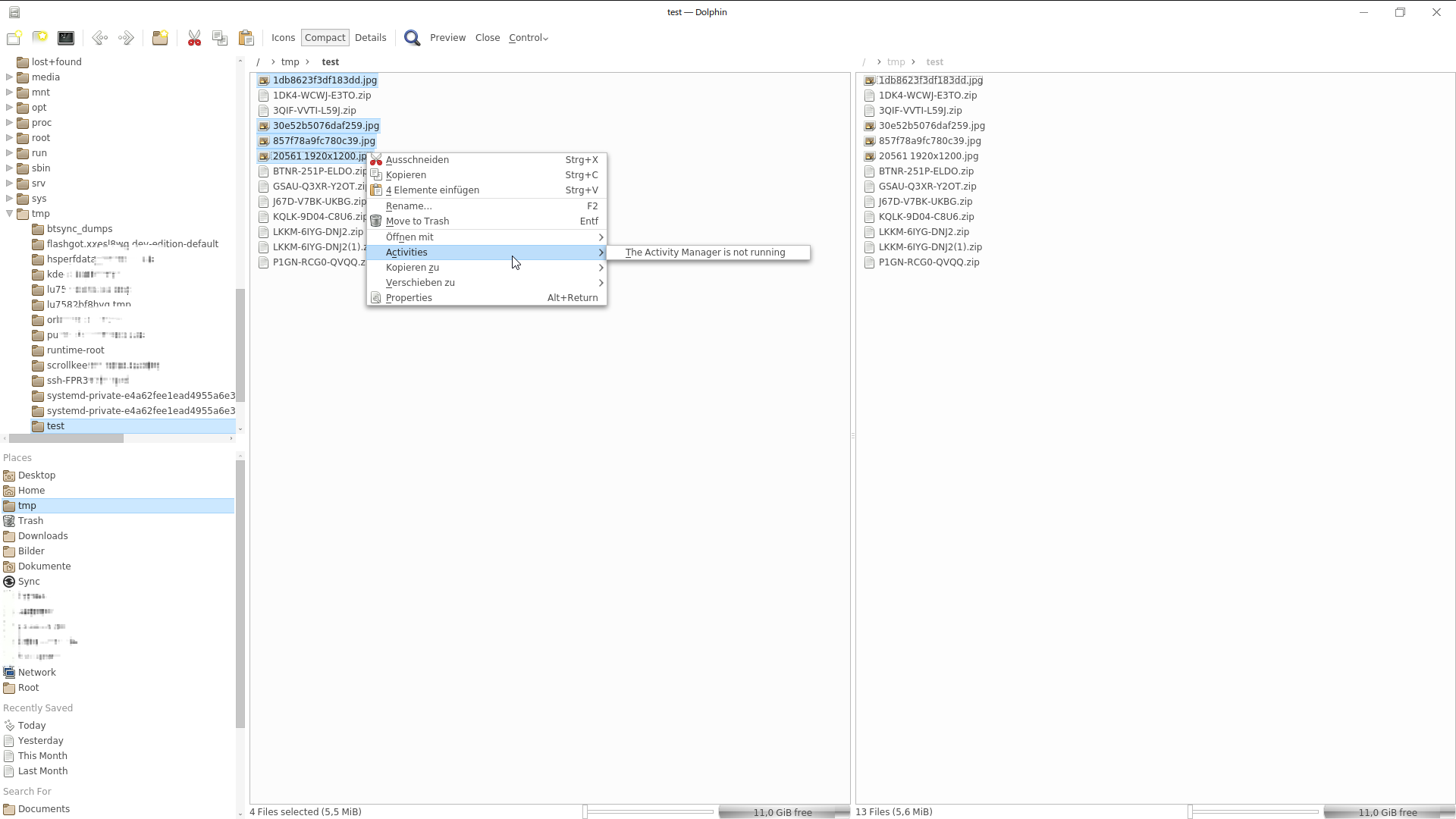Toggle the Preview option
Screen dimensions: 1456x819
coord(447,38)
